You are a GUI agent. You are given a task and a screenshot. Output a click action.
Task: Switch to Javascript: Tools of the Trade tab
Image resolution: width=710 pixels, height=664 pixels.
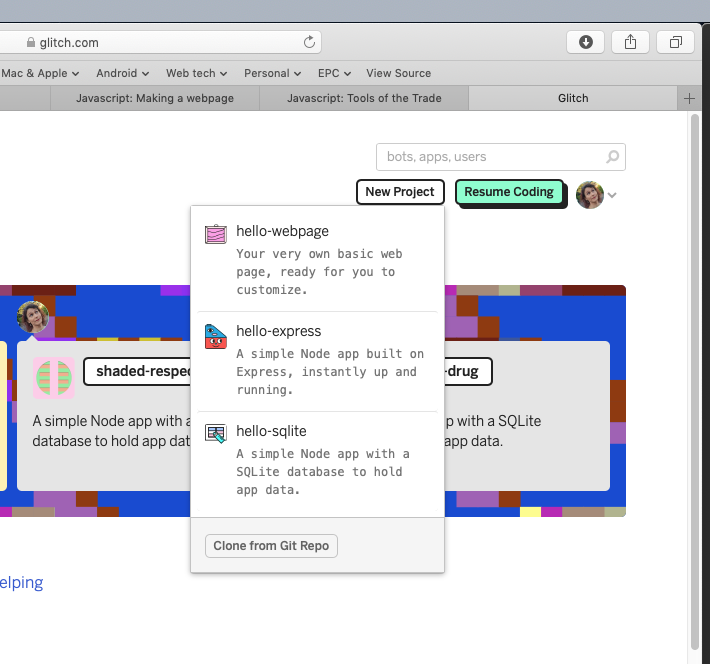364,98
